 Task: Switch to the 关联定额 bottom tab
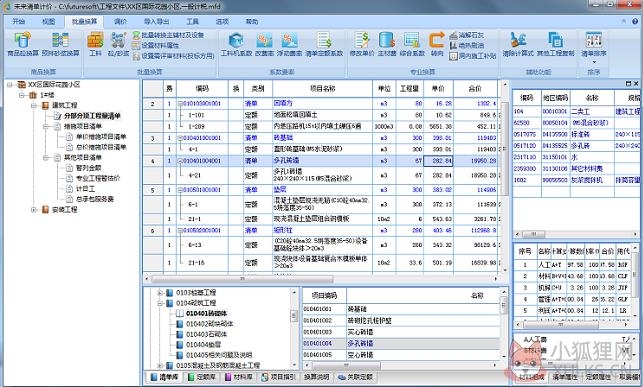355,377
